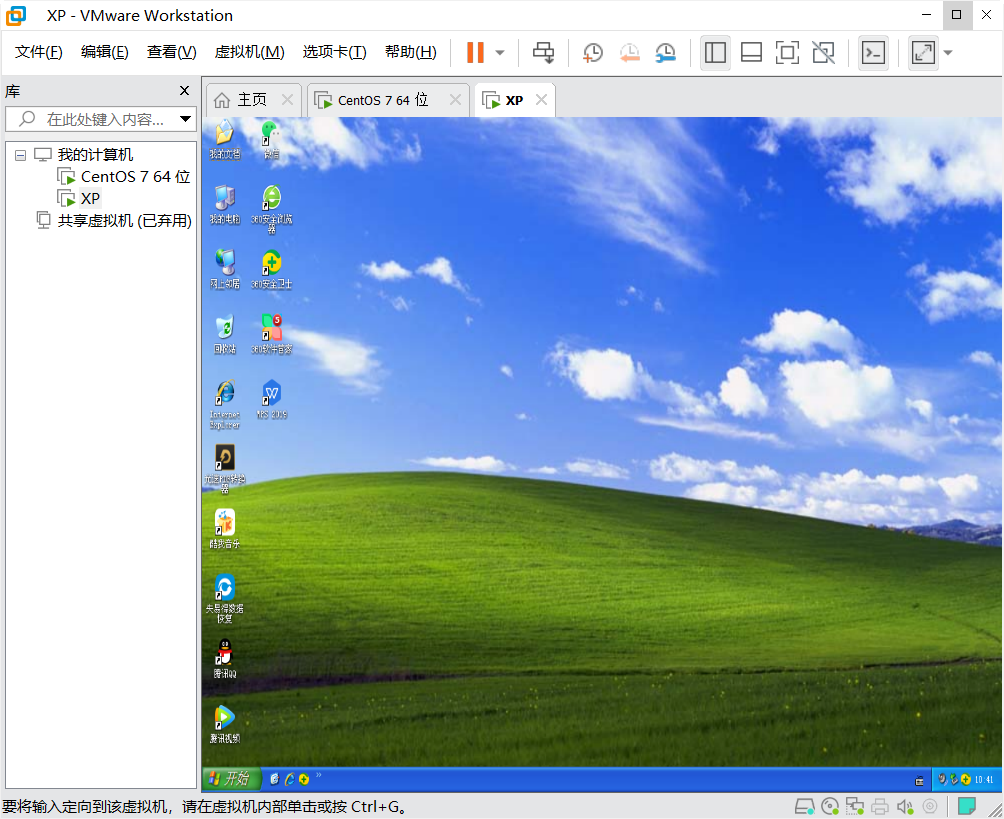Select the 酷我音乐 desktop icon

click(x=225, y=529)
